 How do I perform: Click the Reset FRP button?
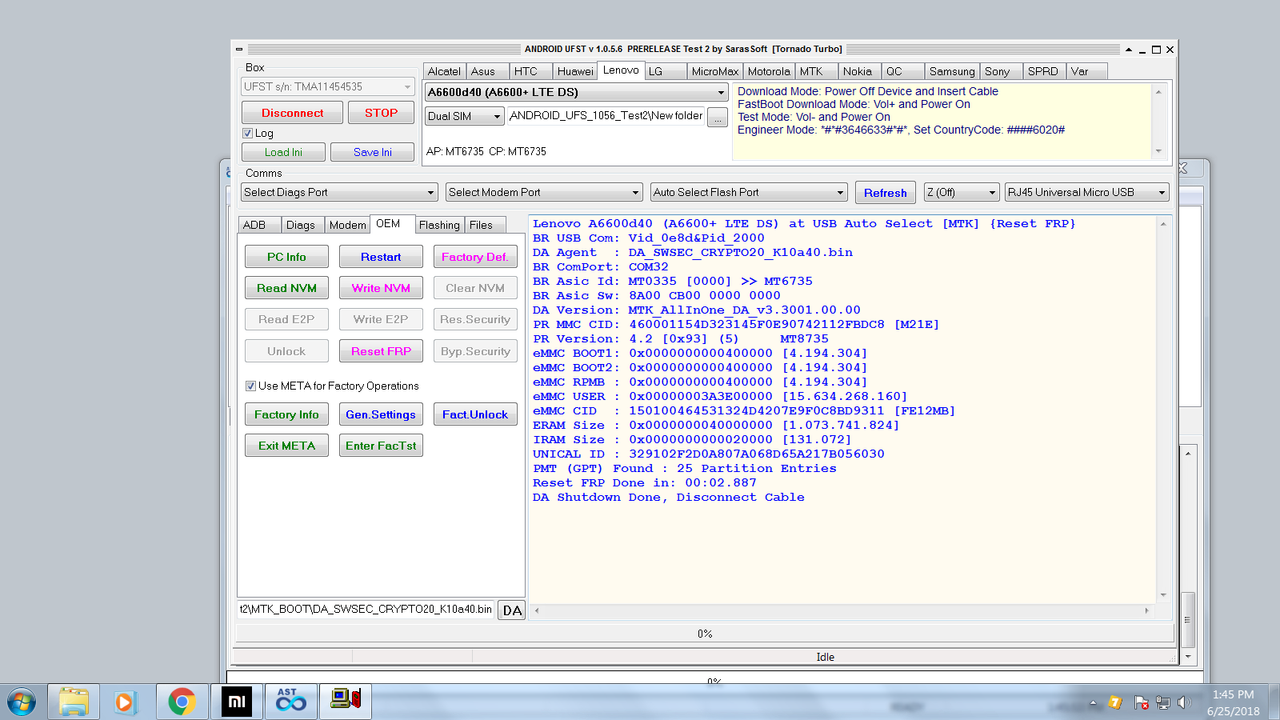[x=381, y=351]
